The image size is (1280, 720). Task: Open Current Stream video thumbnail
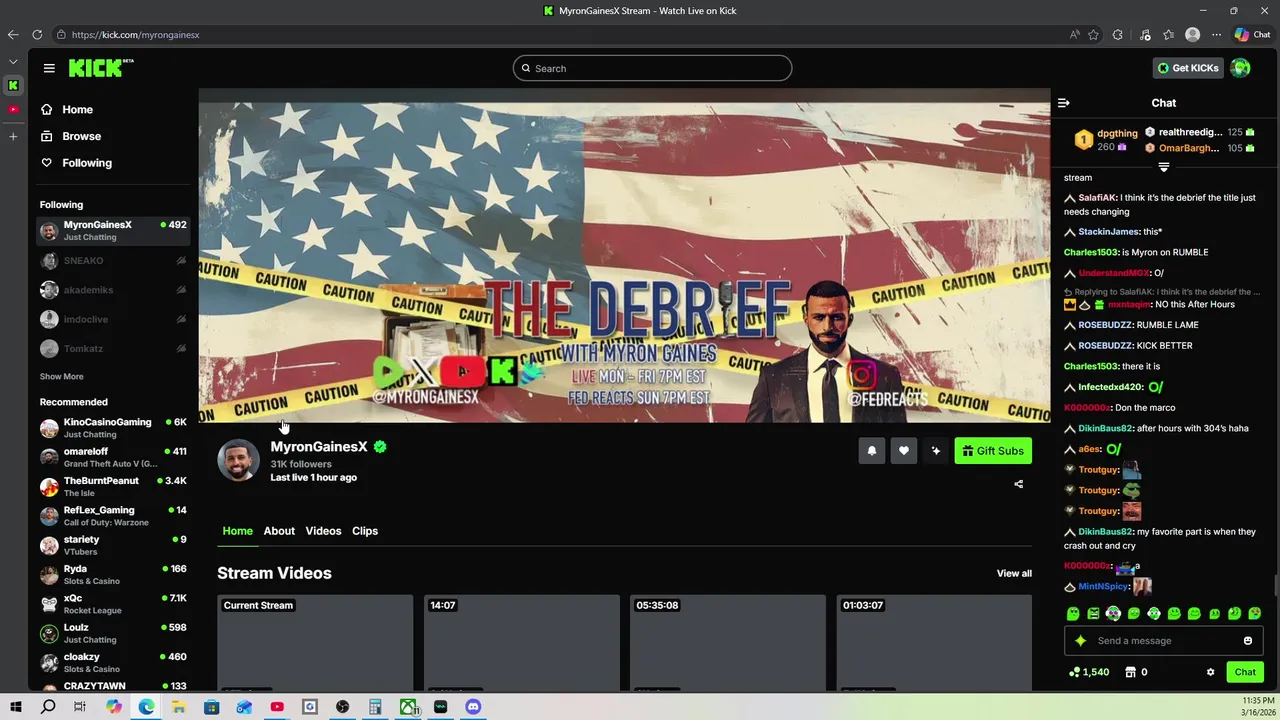315,642
